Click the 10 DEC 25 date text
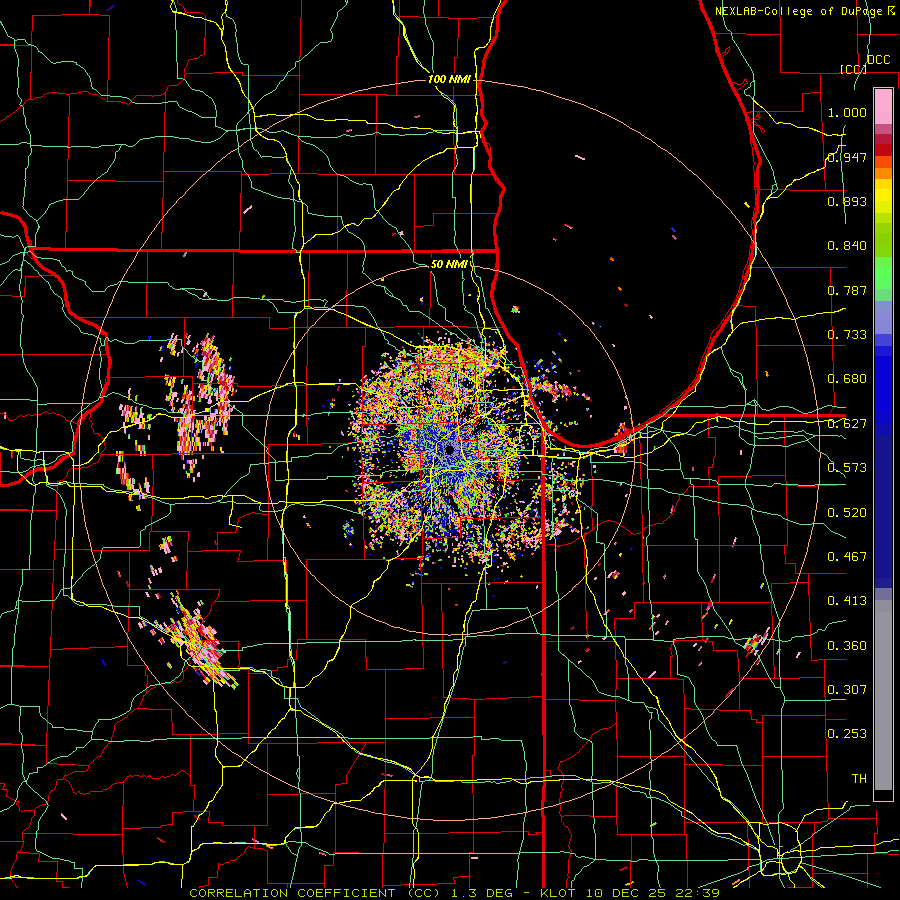This screenshot has width=900, height=900. (x=627, y=893)
